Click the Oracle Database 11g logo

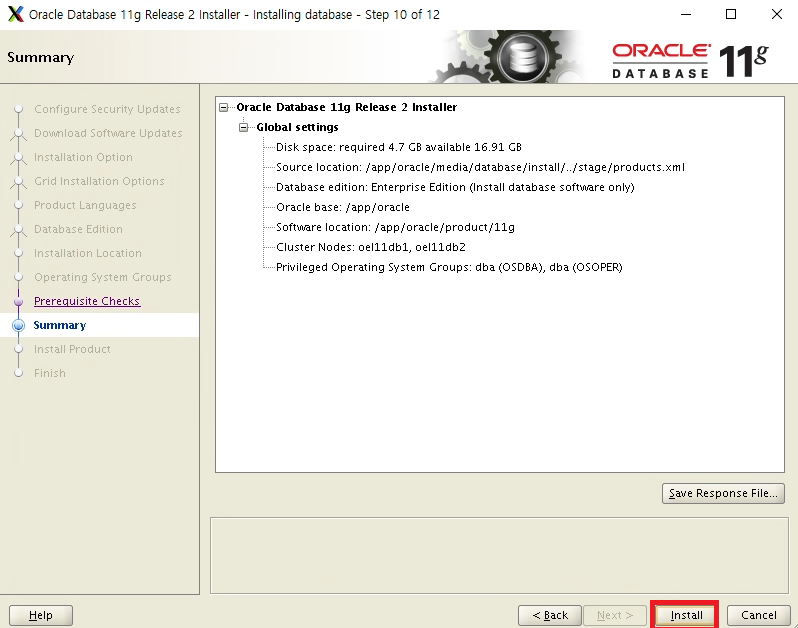pyautogui.click(x=690, y=61)
